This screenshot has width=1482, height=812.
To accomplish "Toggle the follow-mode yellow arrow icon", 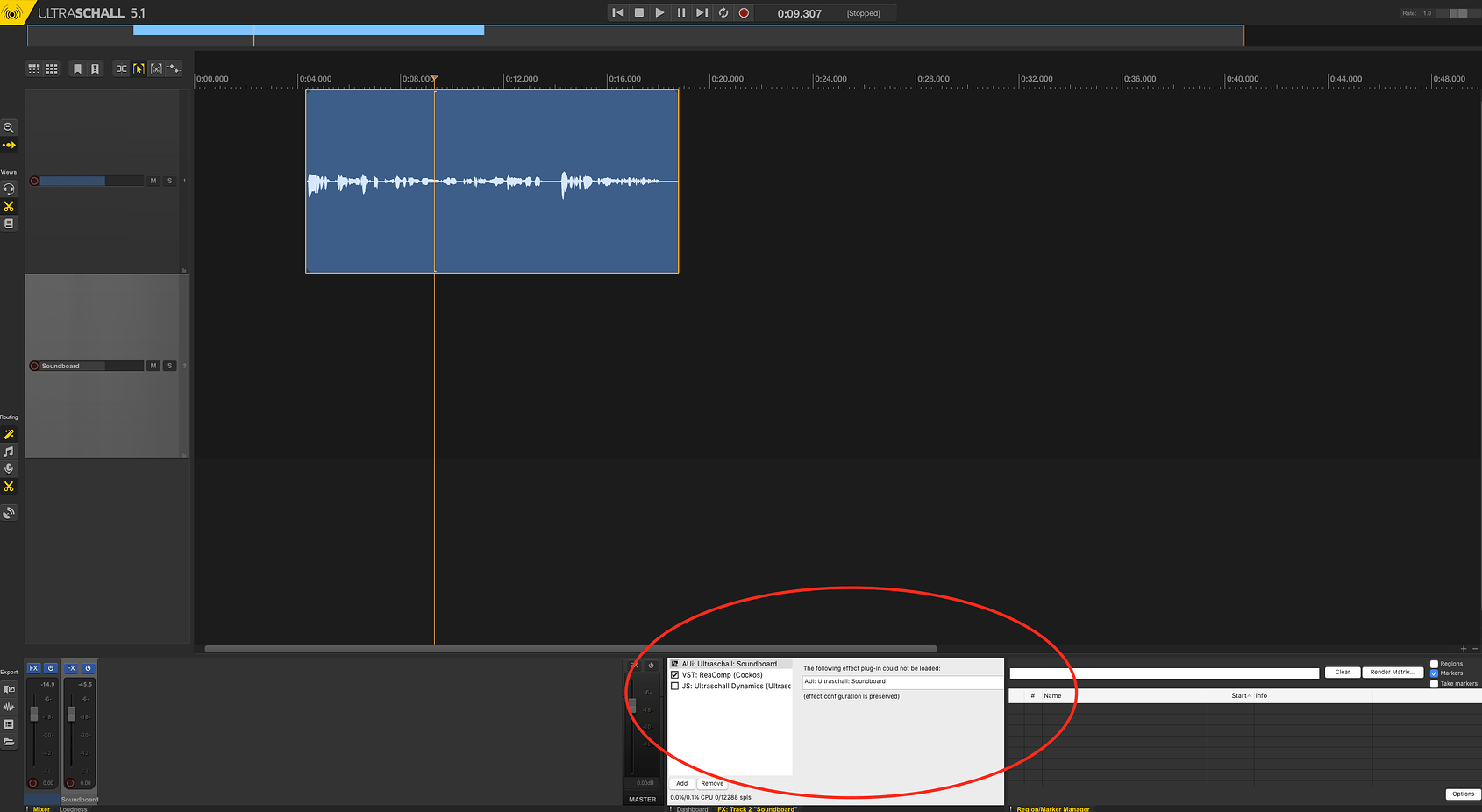I will (x=9, y=146).
